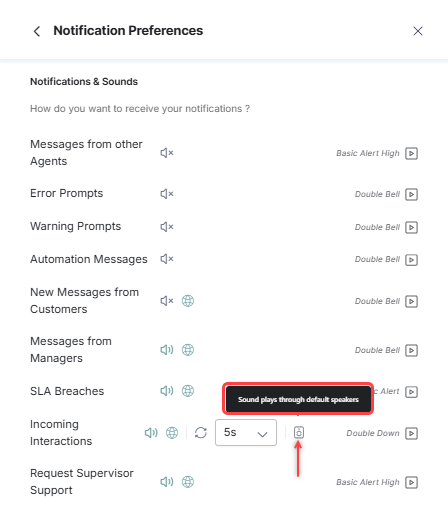Image resolution: width=448 pixels, height=512 pixels.
Task: Play the Error Prompts Double Bell sound
Action: (411, 194)
